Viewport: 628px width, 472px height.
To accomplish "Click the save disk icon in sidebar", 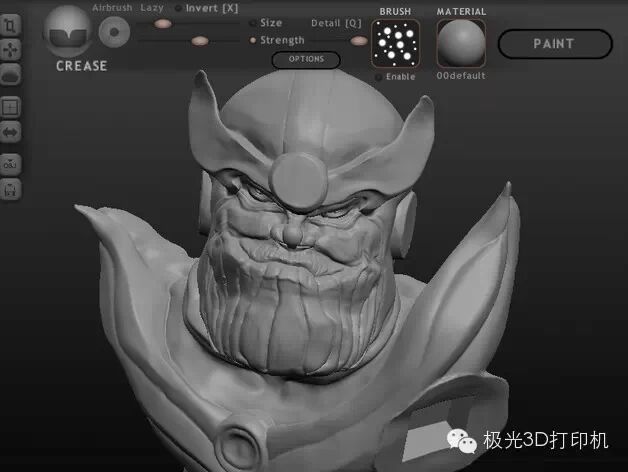I will tap(10, 190).
